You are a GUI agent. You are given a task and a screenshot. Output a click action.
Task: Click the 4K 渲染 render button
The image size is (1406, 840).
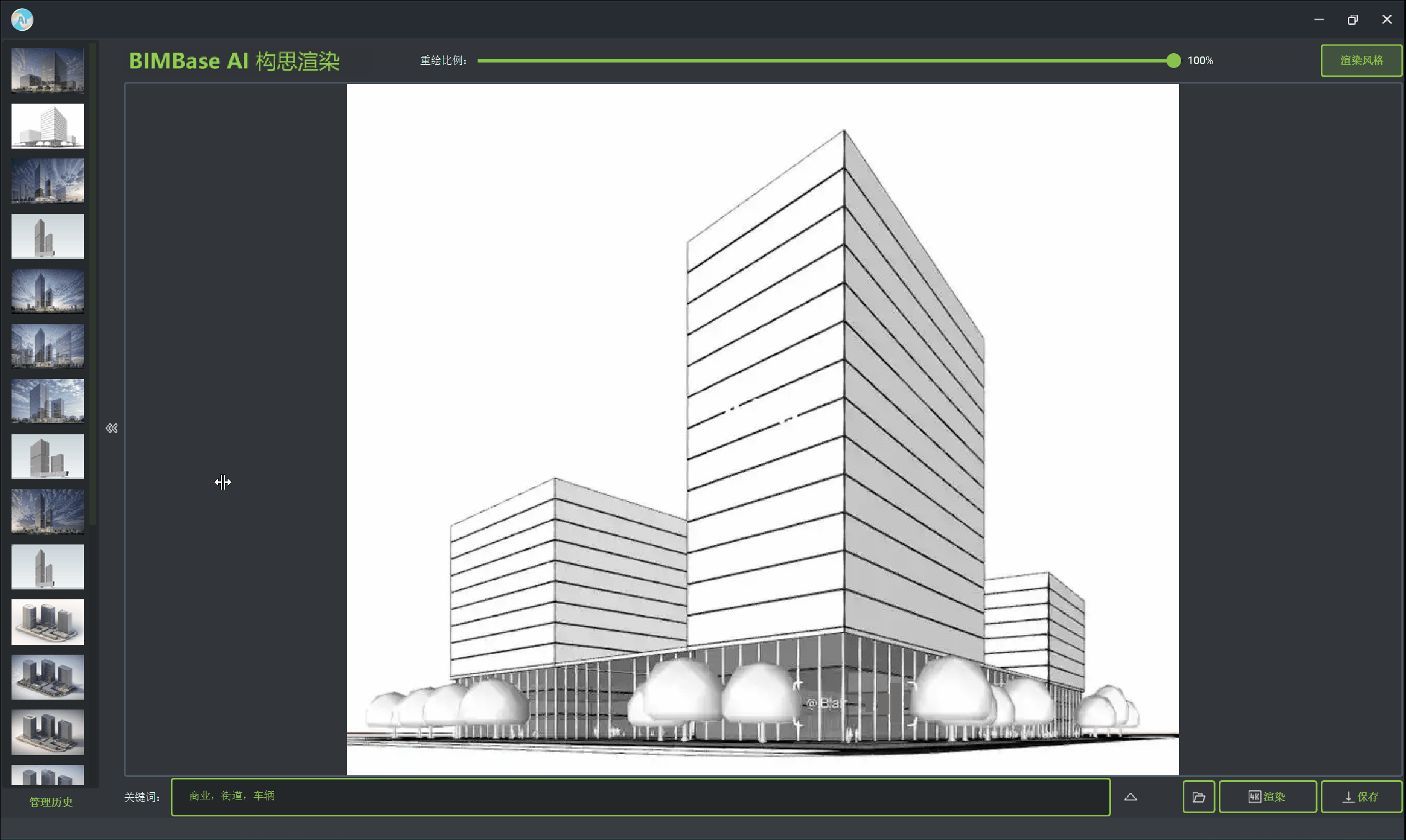click(1267, 797)
